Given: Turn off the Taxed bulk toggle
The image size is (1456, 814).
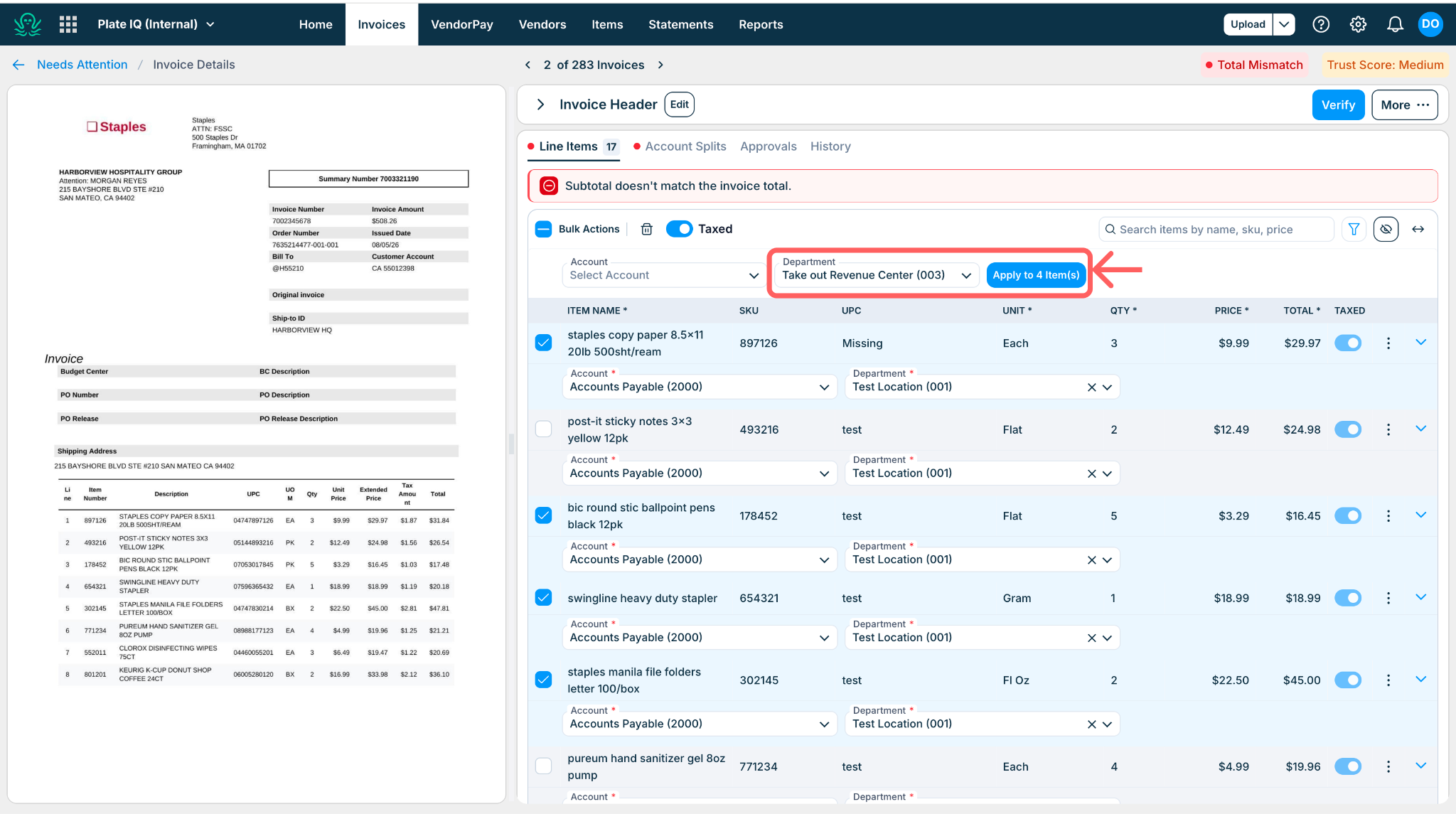Looking at the screenshot, I should [679, 229].
